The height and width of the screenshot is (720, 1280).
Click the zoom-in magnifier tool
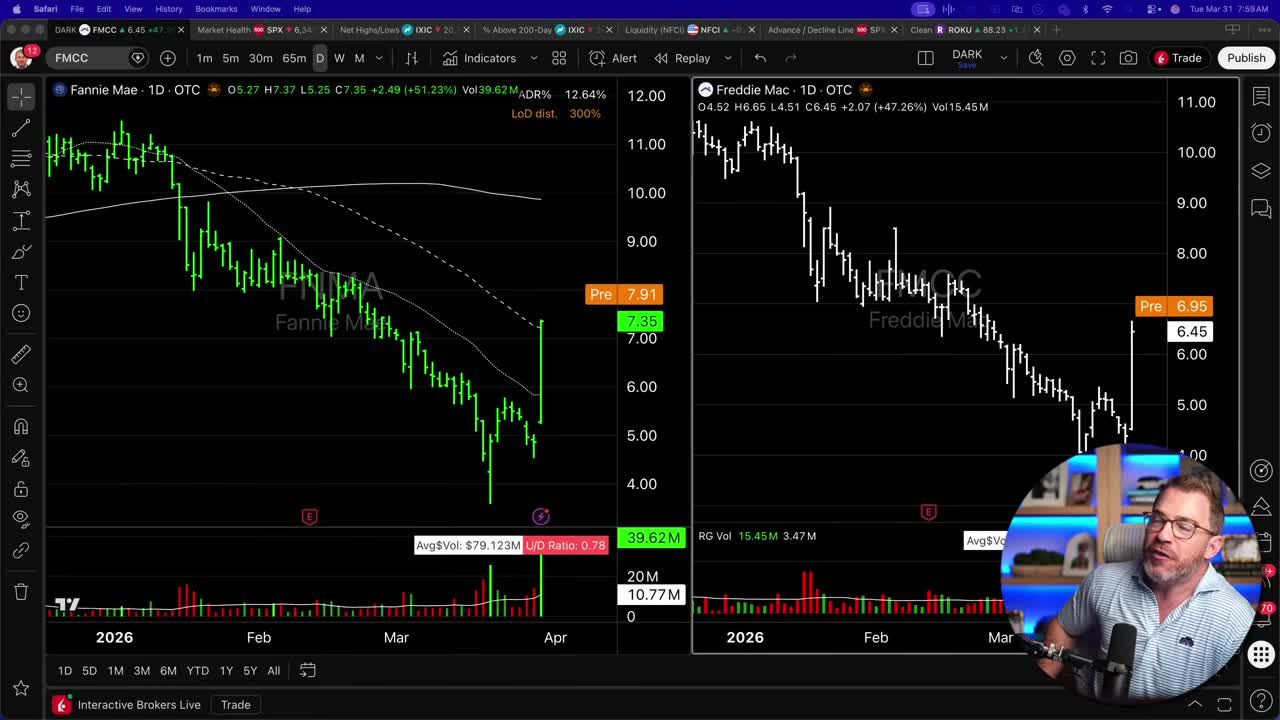(x=21, y=385)
